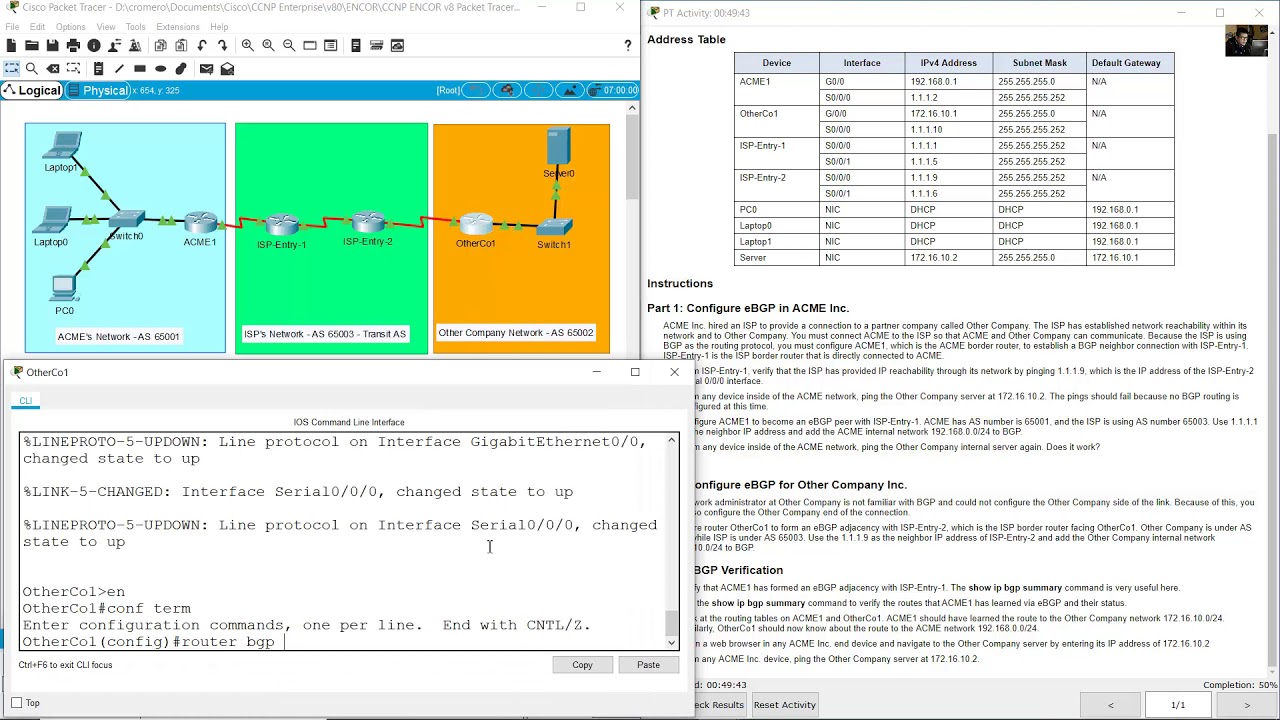Click the New file icon
Viewport: 1280px width, 720px height.
pyautogui.click(x=11, y=45)
